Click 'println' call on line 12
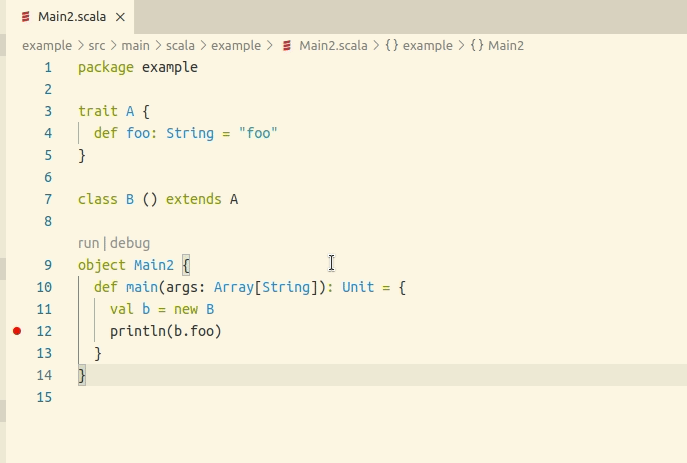Screen dimensions: 687x463 click(138, 331)
